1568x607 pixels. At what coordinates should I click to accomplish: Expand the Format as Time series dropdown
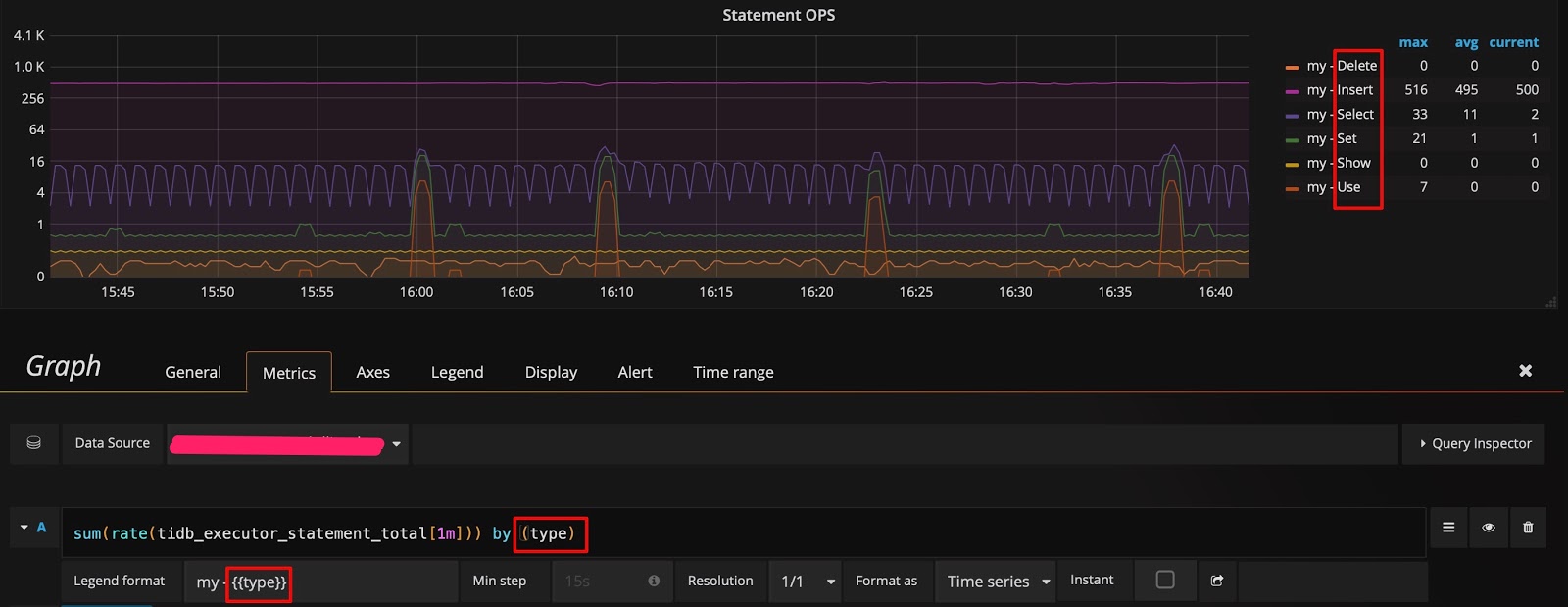(996, 582)
